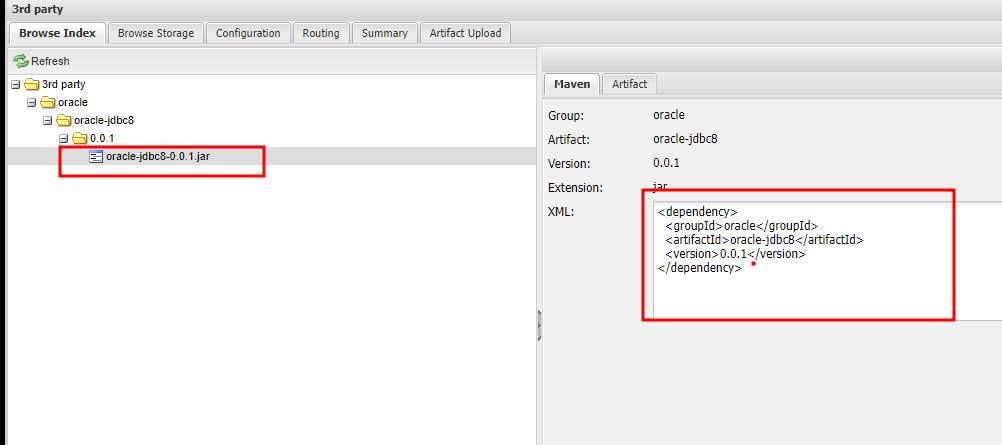Click the Artifact value oracle-jdbc8

685,139
